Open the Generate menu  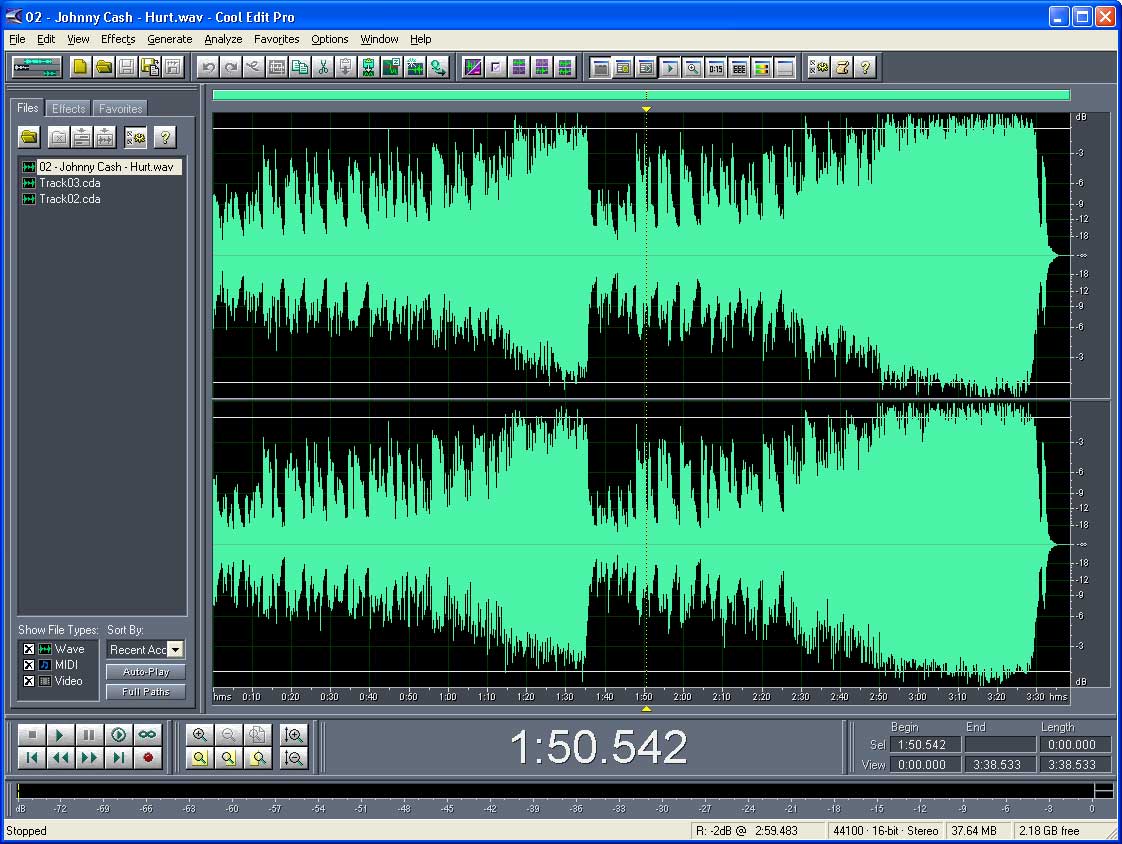(x=170, y=39)
